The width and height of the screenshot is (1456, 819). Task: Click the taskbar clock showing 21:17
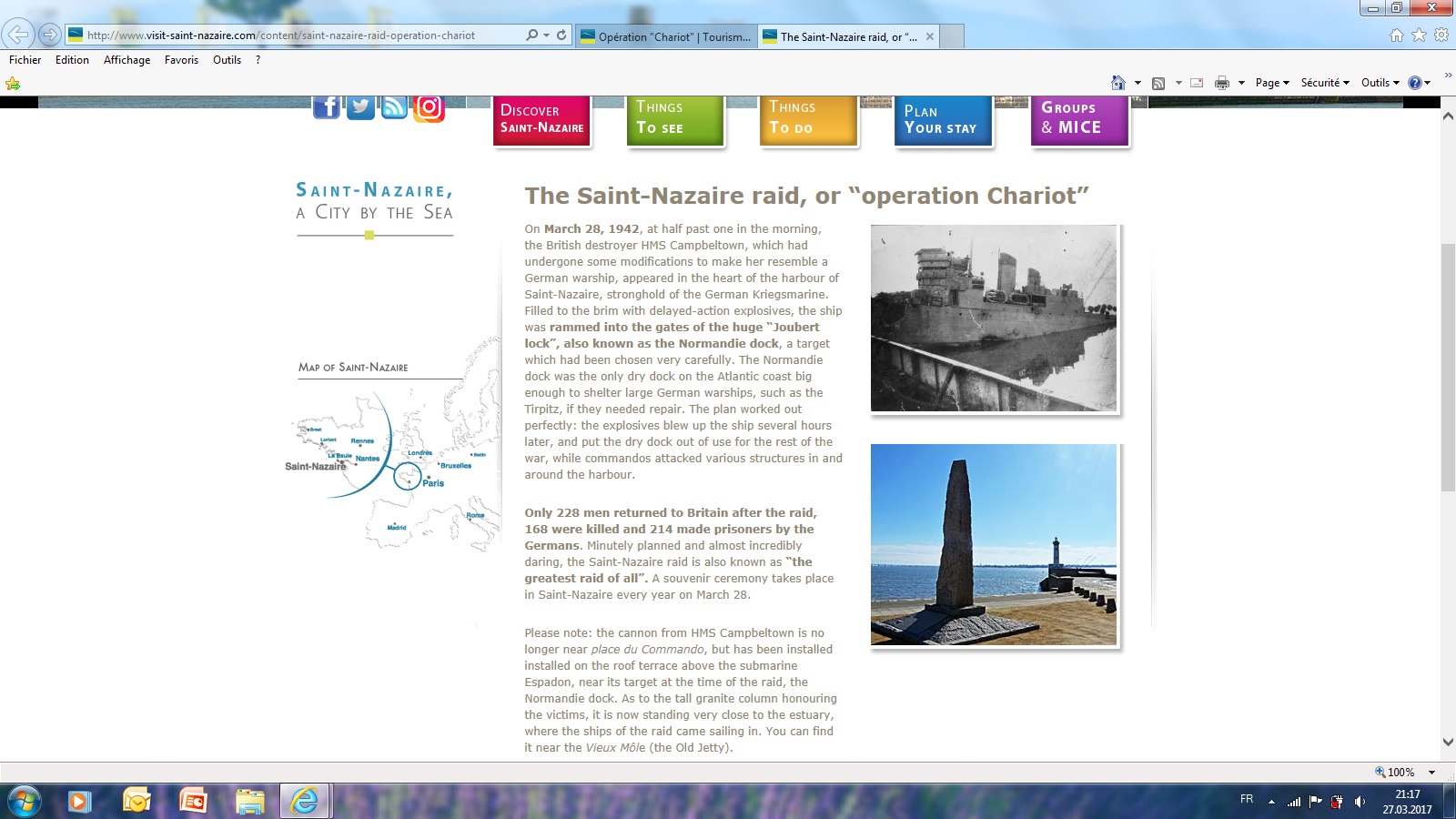(x=1407, y=802)
